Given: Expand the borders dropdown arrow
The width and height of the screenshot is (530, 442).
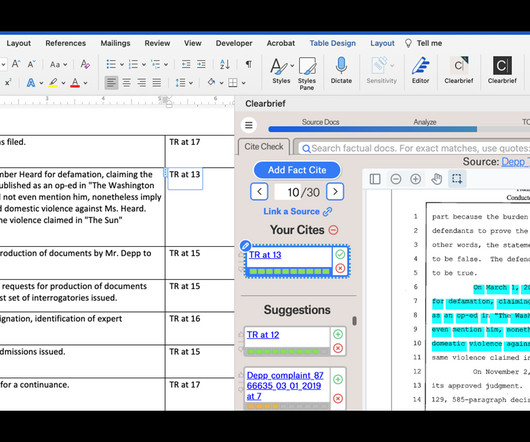Looking at the screenshot, I should (243, 83).
